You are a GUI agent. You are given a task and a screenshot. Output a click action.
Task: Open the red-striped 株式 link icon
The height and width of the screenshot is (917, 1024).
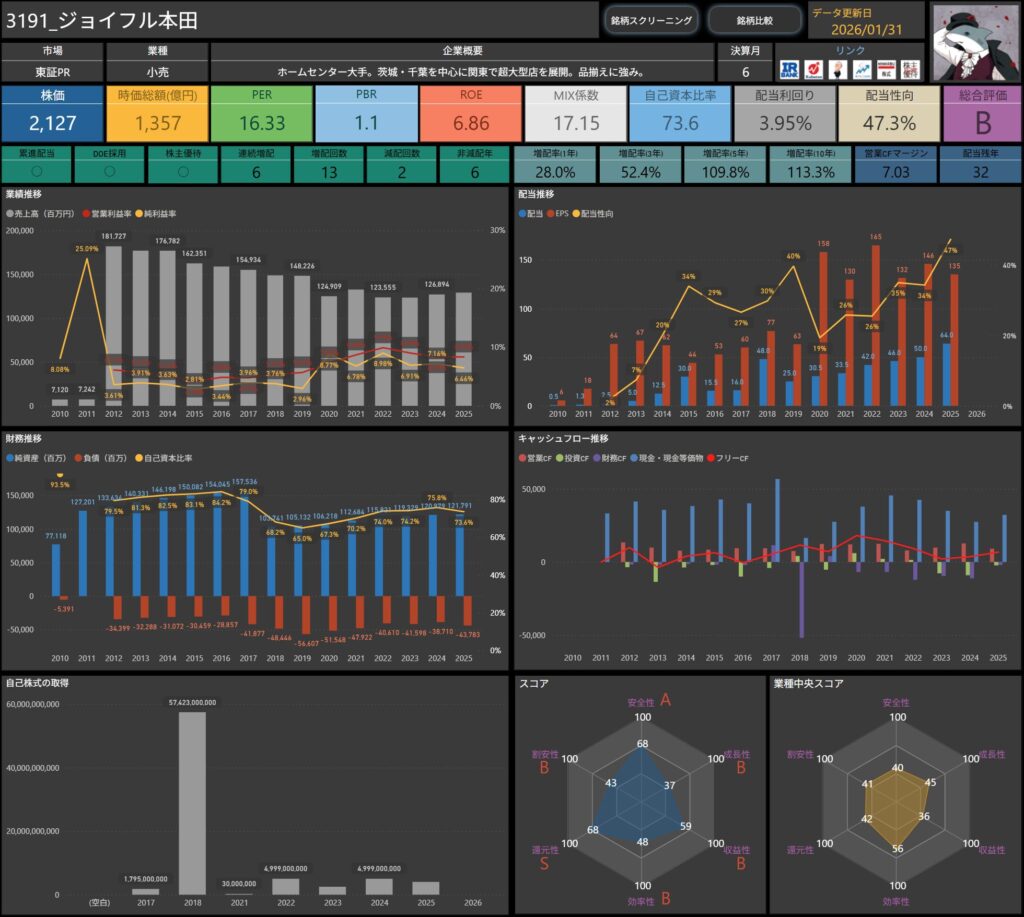pos(885,69)
